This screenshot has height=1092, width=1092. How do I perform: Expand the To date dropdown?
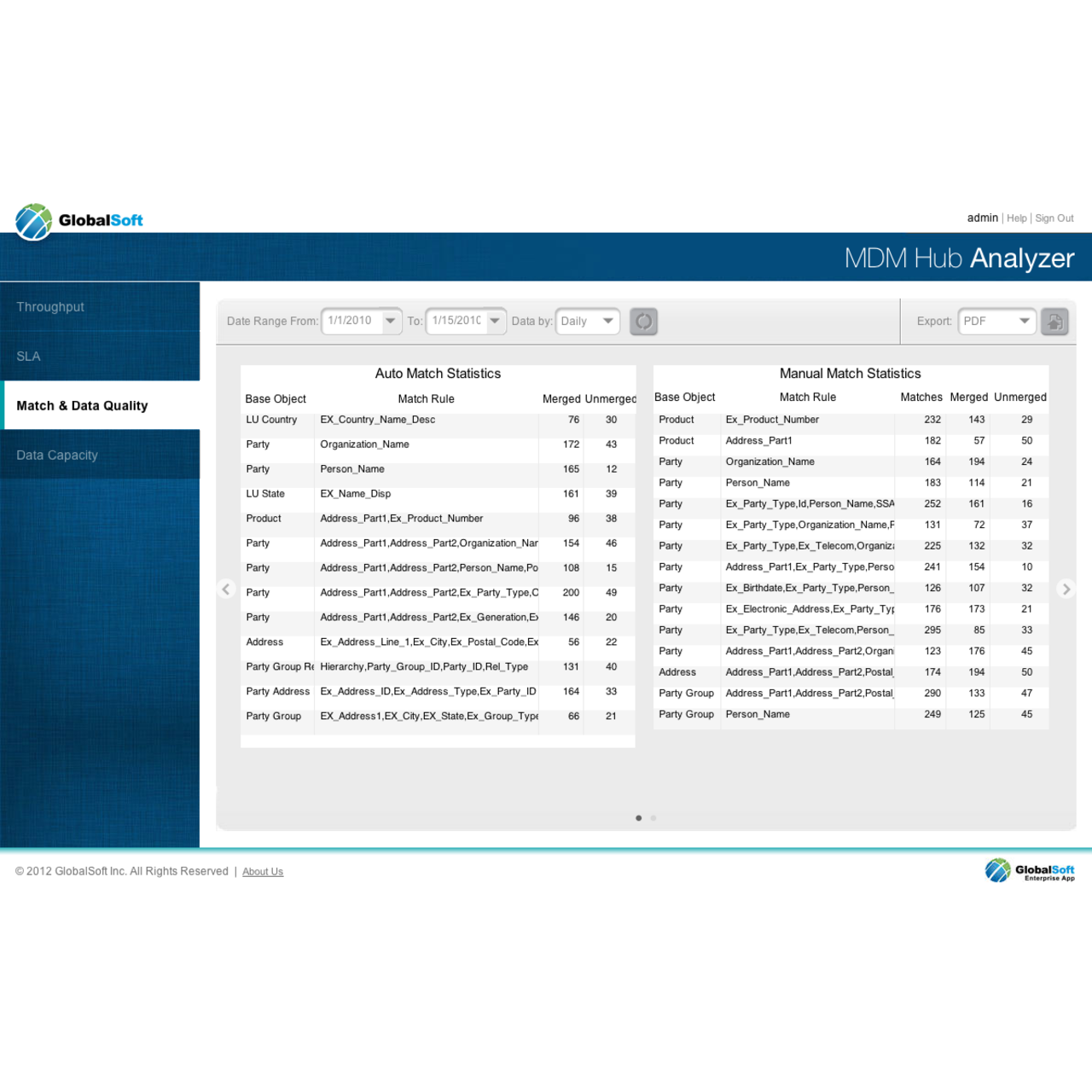pos(494,321)
